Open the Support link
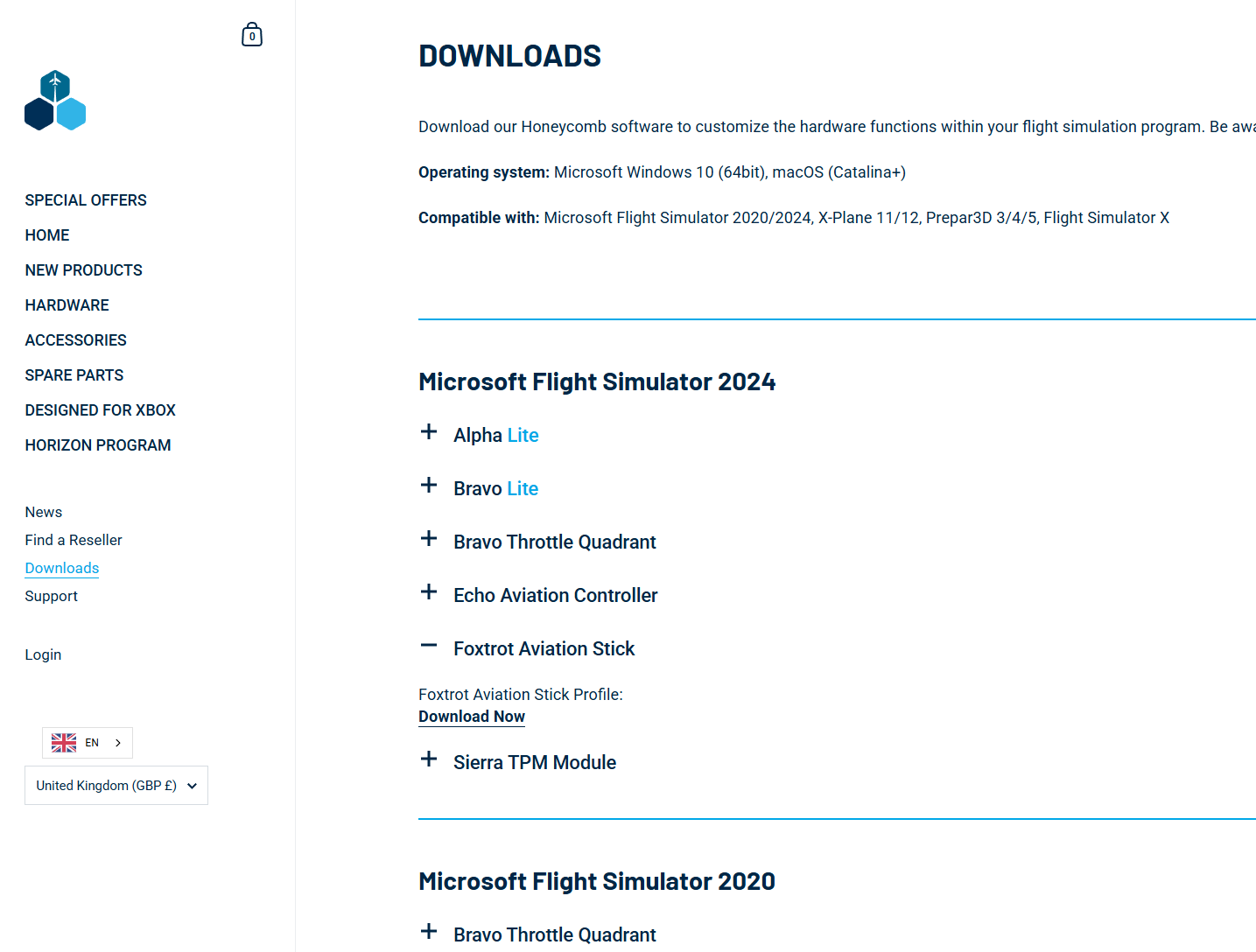Screen dimensions: 1256x952 click(52, 596)
